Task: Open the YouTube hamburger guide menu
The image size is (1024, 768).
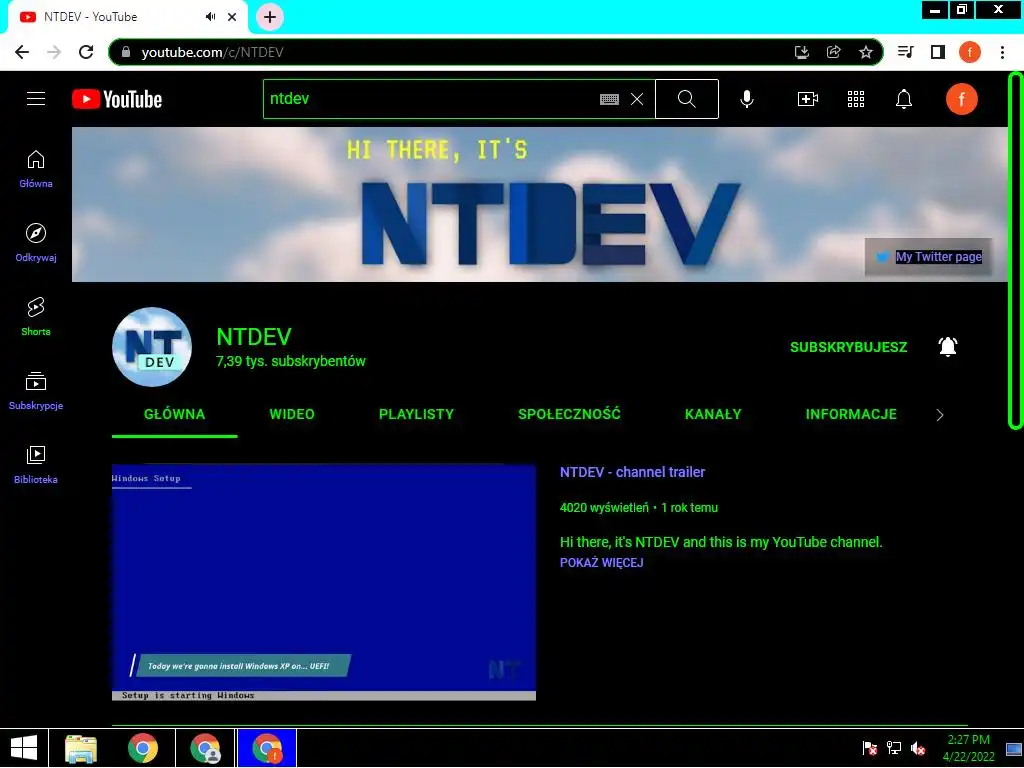Action: pyautogui.click(x=36, y=99)
